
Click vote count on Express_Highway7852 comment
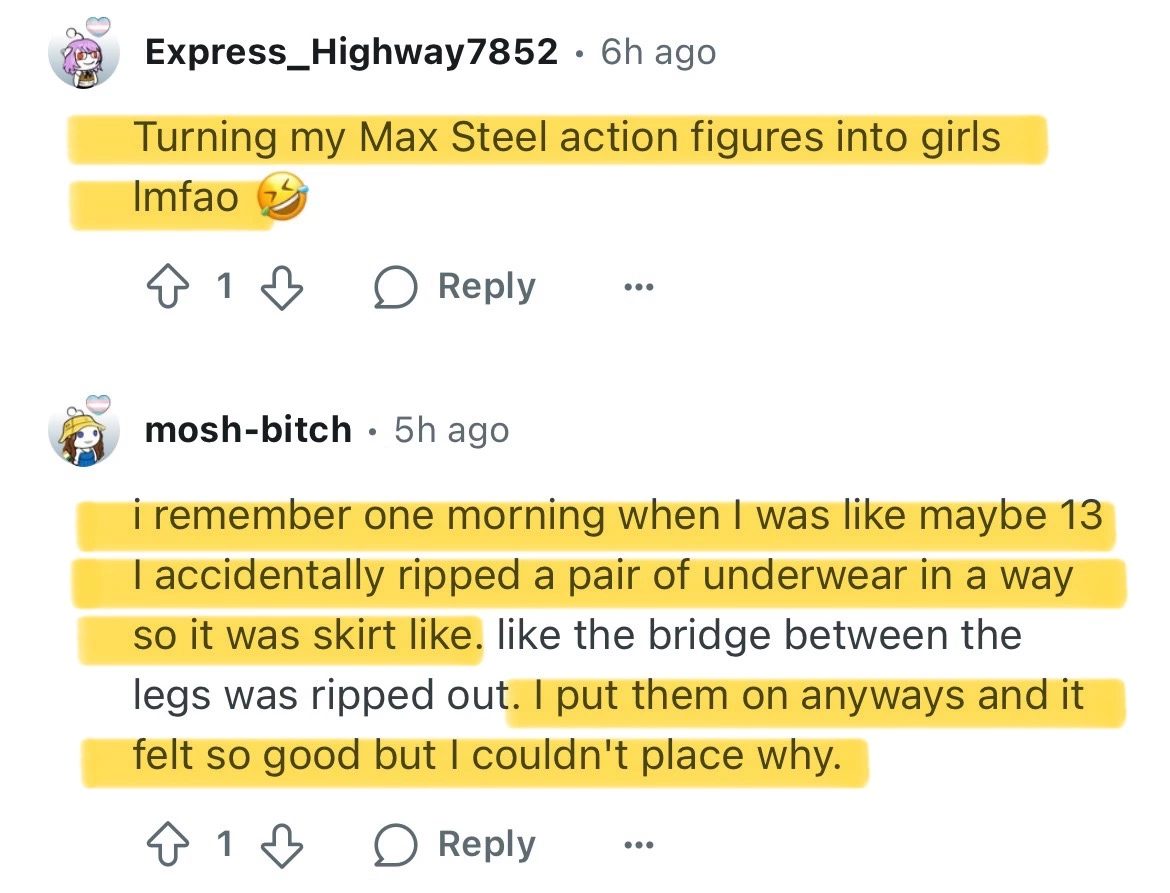pyautogui.click(x=224, y=288)
